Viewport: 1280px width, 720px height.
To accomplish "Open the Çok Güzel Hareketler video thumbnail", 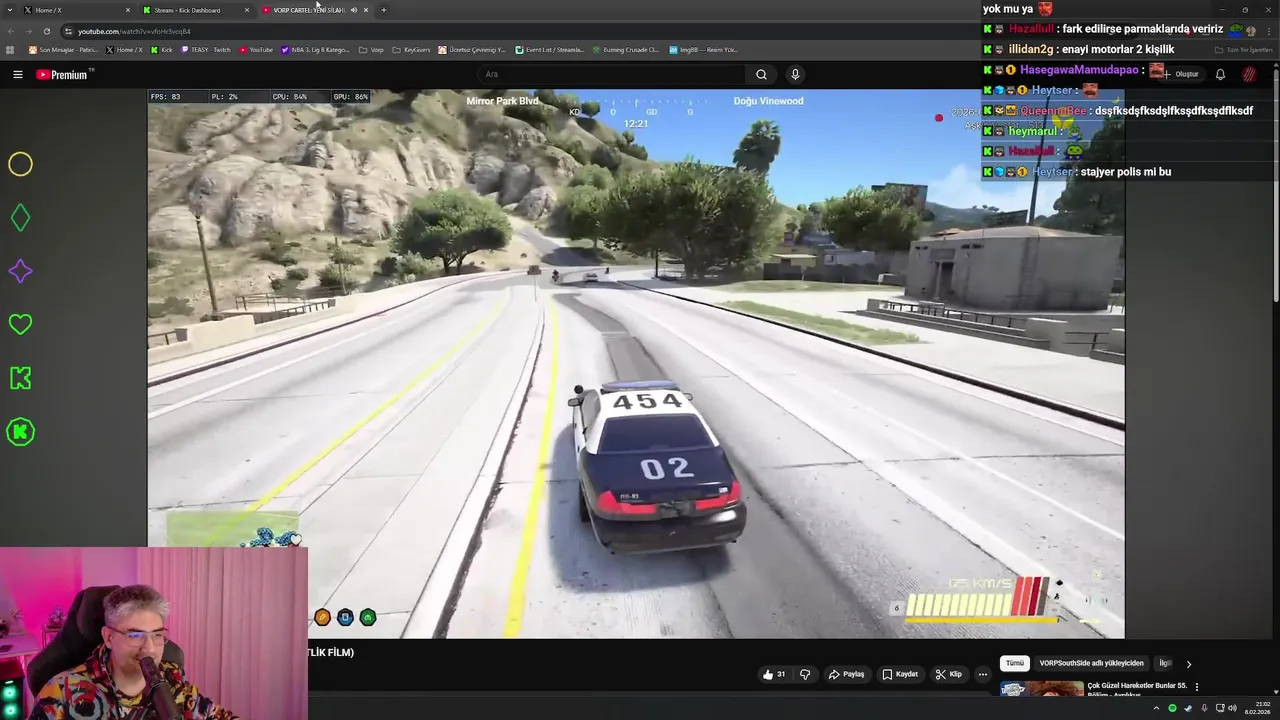I will click(1041, 688).
